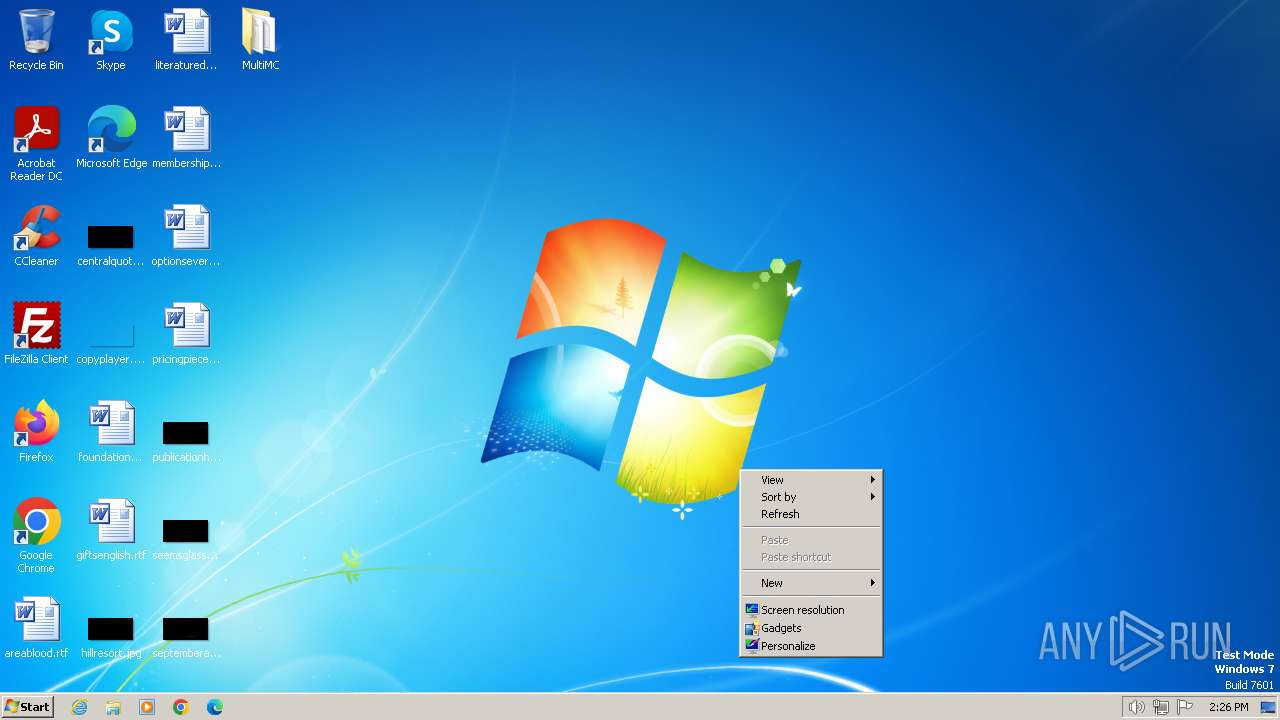Select the membership Word document icon
This screenshot has width=1280, height=720.
[186, 138]
